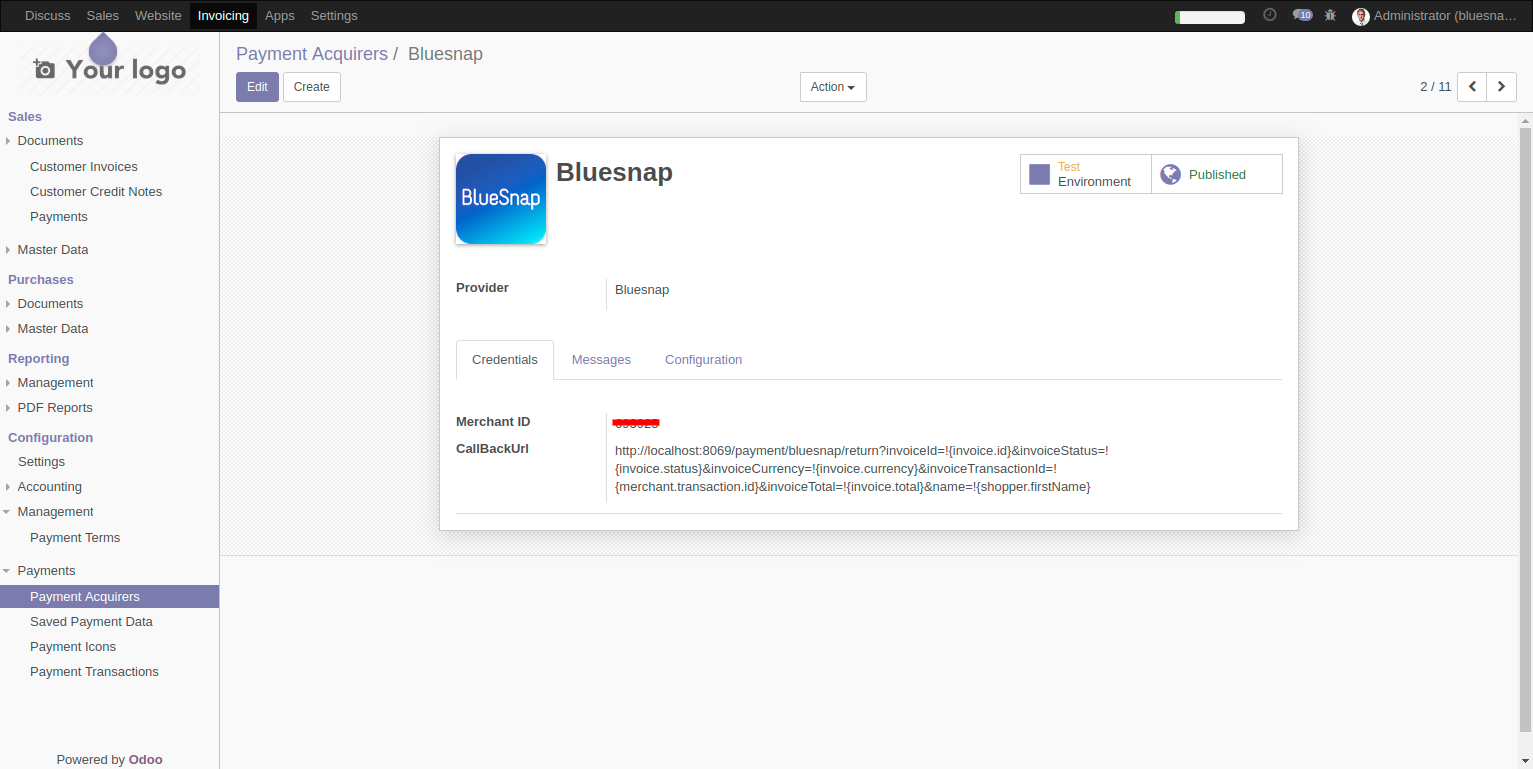Open the conversations message icon

tap(1302, 15)
